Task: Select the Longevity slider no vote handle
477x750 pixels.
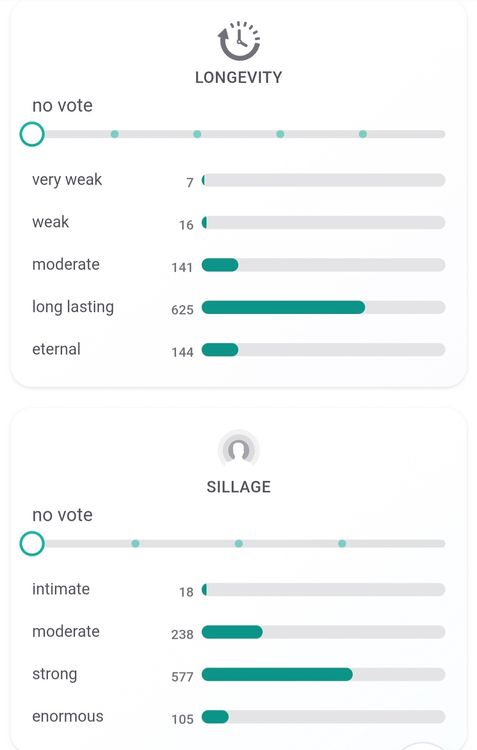Action: (32, 134)
